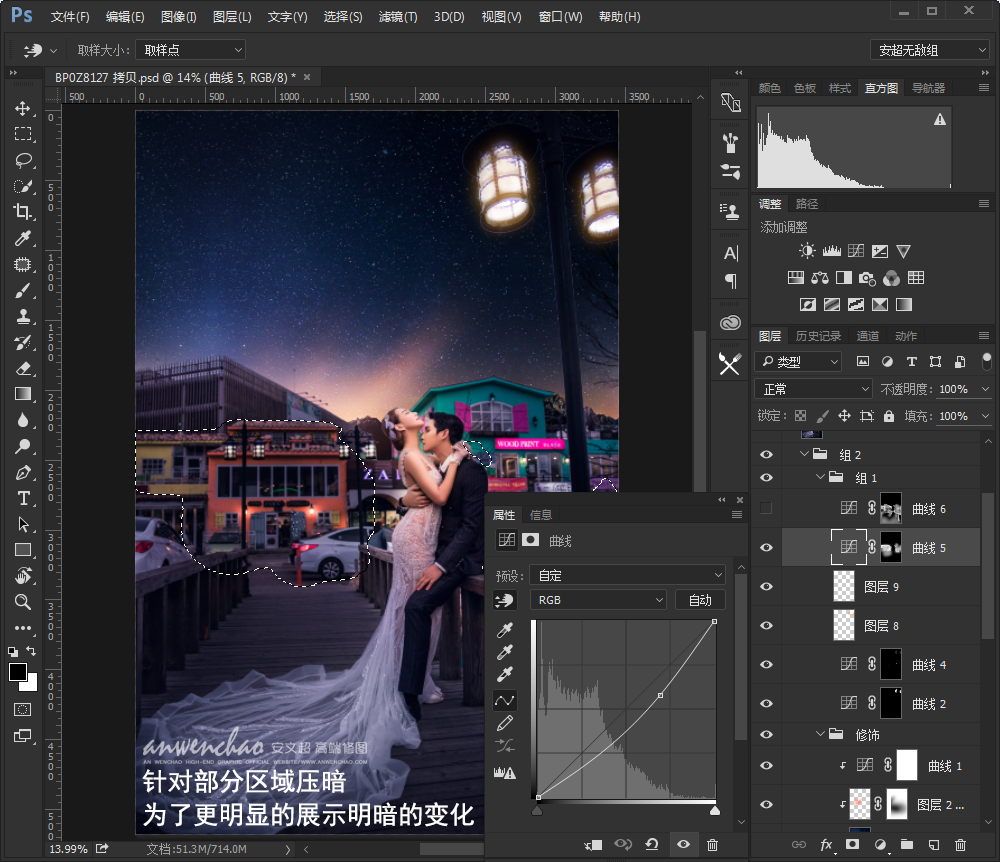This screenshot has height=862, width=1000.
Task: Select the 曲线 5 layer mask thumbnail
Action: pos(891,547)
